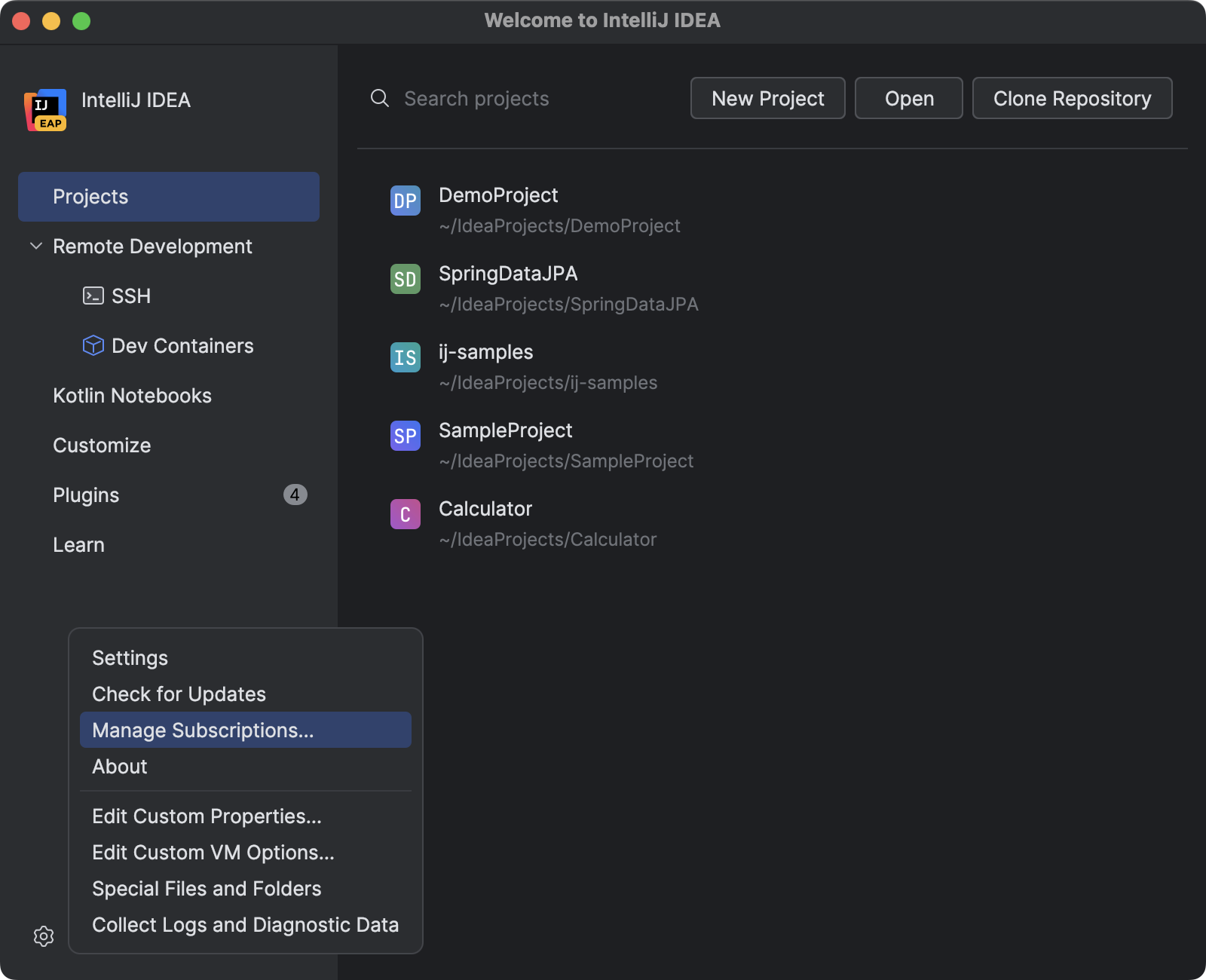Click the New Project button
The width and height of the screenshot is (1206, 980).
point(767,98)
